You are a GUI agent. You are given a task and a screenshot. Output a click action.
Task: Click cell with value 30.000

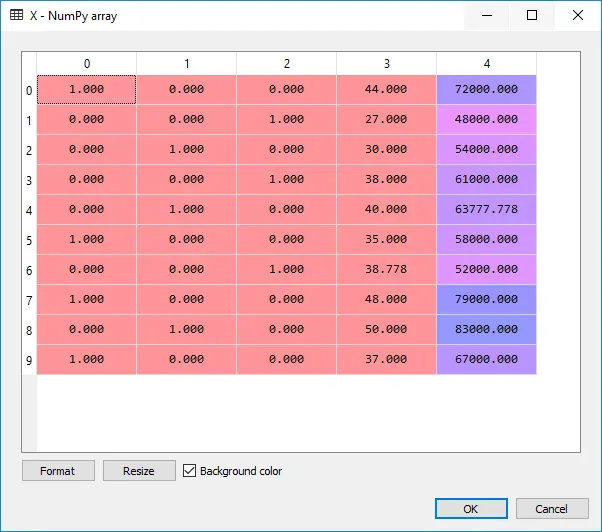point(386,149)
